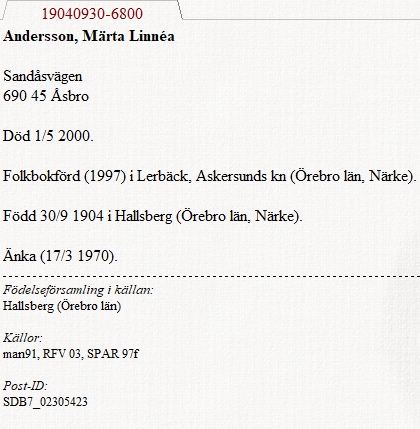Click the Folkbokförd (1997) i Lerbäck line
The width and height of the screenshot is (420, 429).
(210, 176)
